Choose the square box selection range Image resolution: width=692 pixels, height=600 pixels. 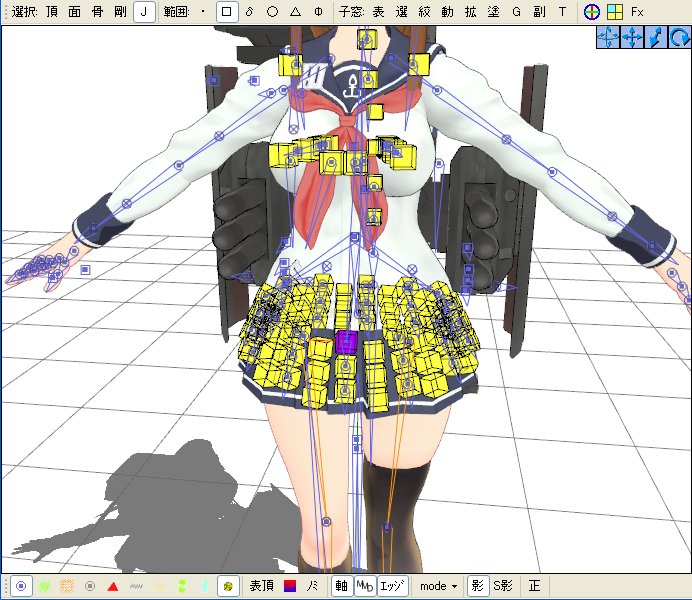pyautogui.click(x=227, y=11)
